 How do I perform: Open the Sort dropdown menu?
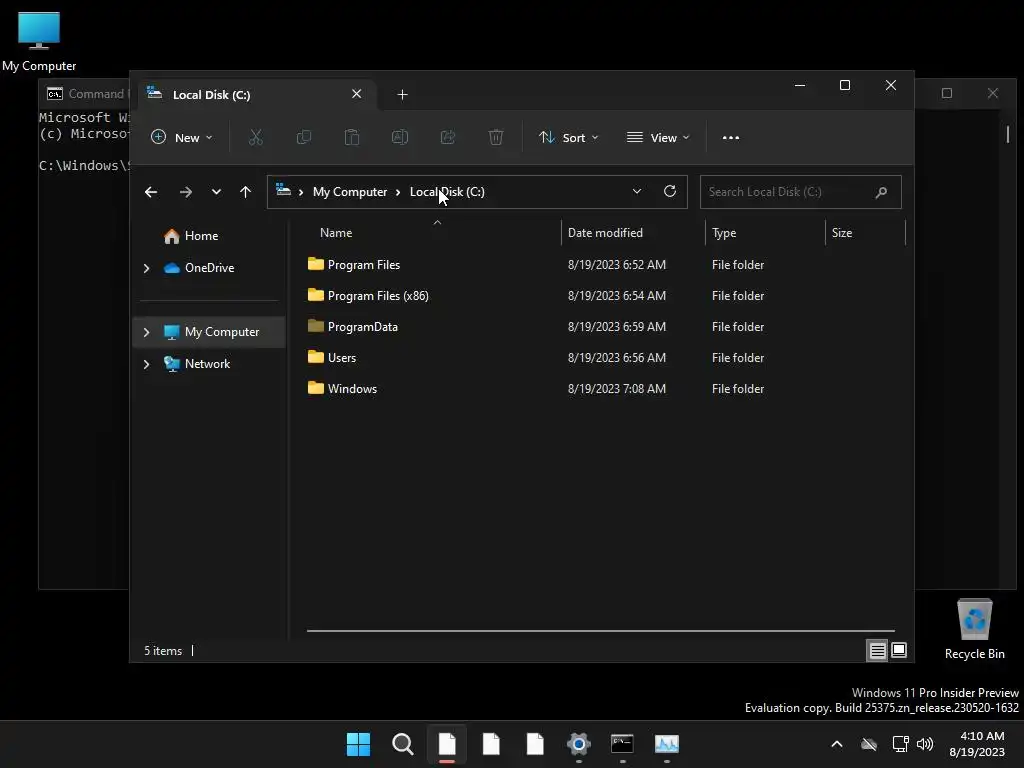click(x=568, y=138)
